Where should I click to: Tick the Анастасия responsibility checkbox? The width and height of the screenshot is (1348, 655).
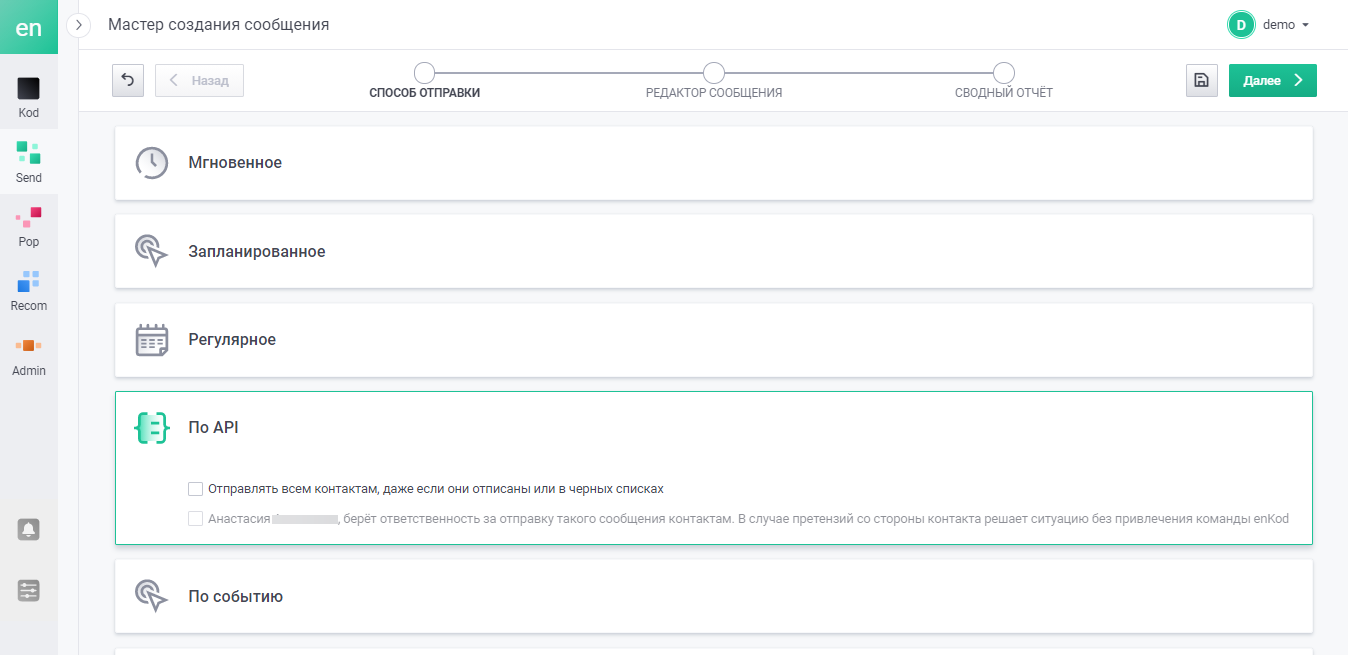pyautogui.click(x=195, y=519)
